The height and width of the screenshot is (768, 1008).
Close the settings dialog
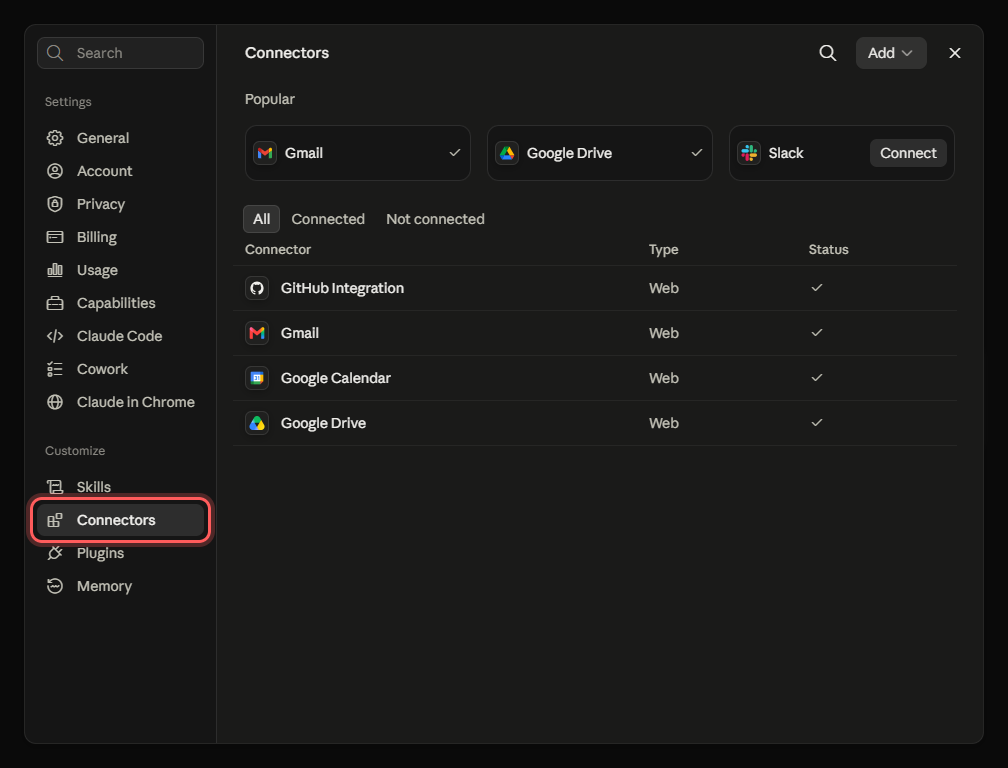point(955,53)
